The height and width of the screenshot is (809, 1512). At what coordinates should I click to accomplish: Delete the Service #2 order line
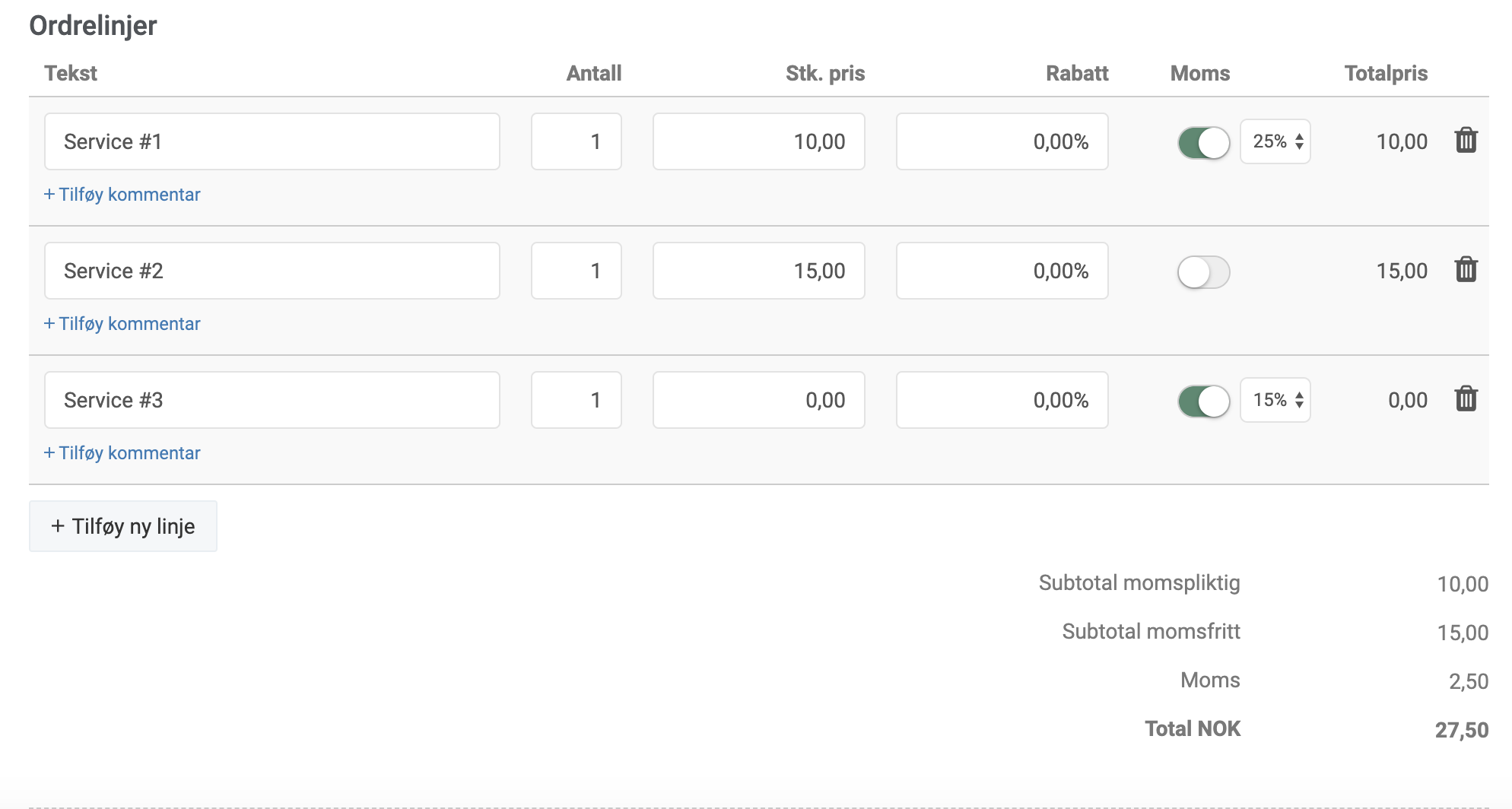tap(1466, 270)
